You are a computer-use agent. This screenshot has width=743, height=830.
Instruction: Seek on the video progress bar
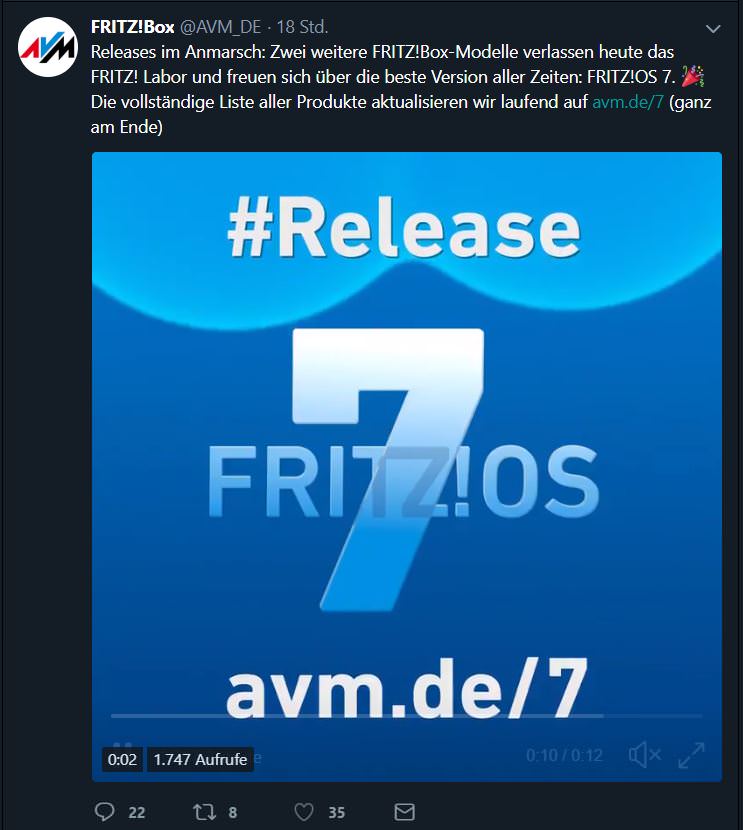(x=406, y=716)
